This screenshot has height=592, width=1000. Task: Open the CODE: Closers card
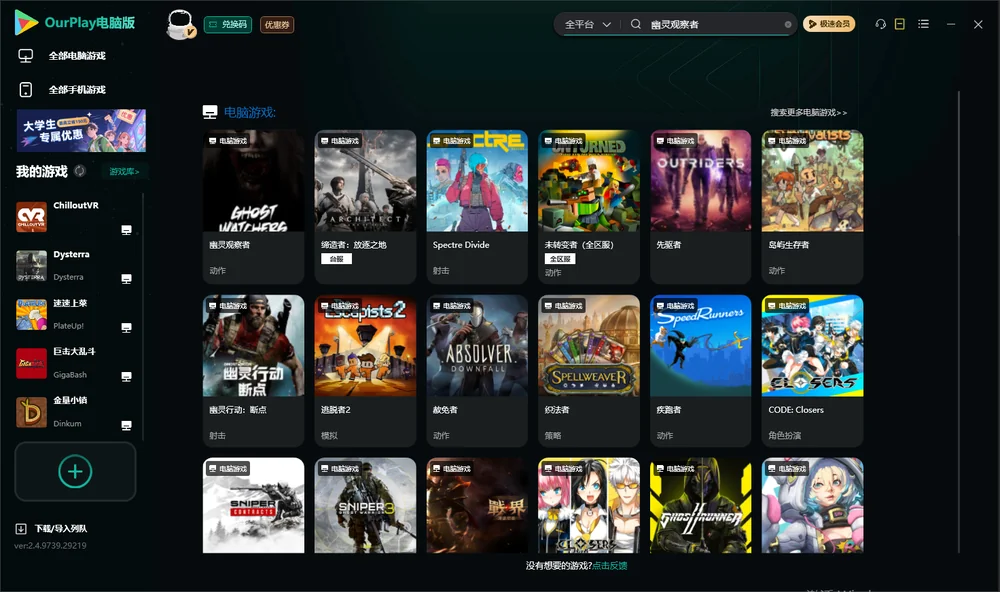[812, 371]
